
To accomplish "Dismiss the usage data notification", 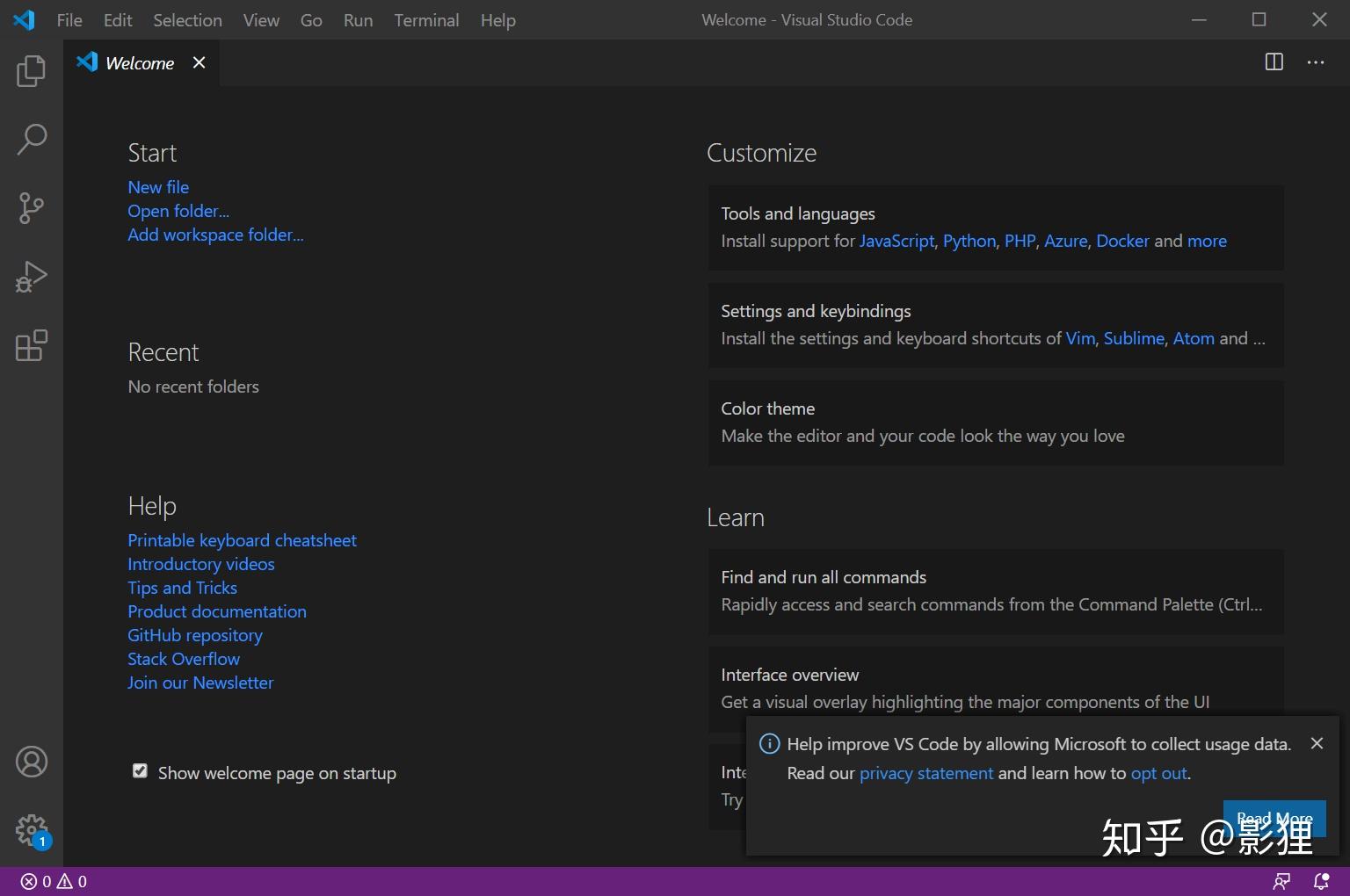I will [1317, 743].
